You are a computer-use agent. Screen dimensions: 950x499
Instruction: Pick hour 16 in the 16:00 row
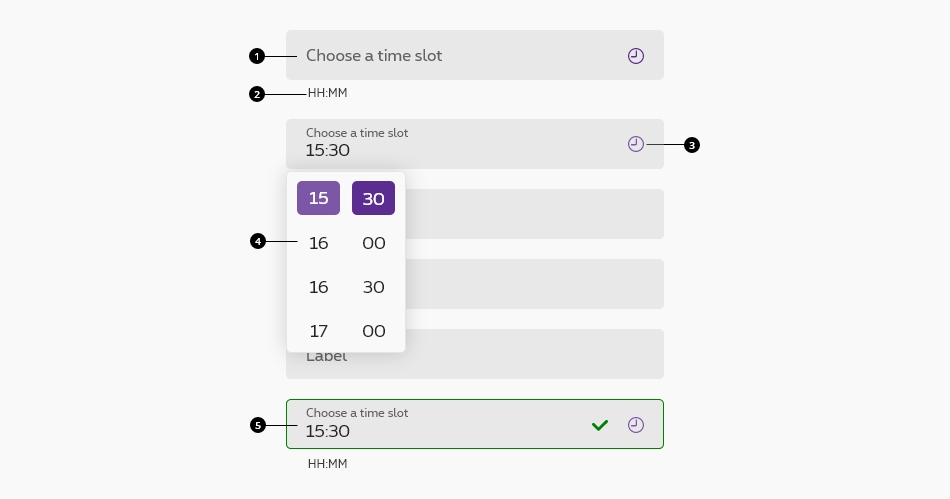pyautogui.click(x=318, y=243)
